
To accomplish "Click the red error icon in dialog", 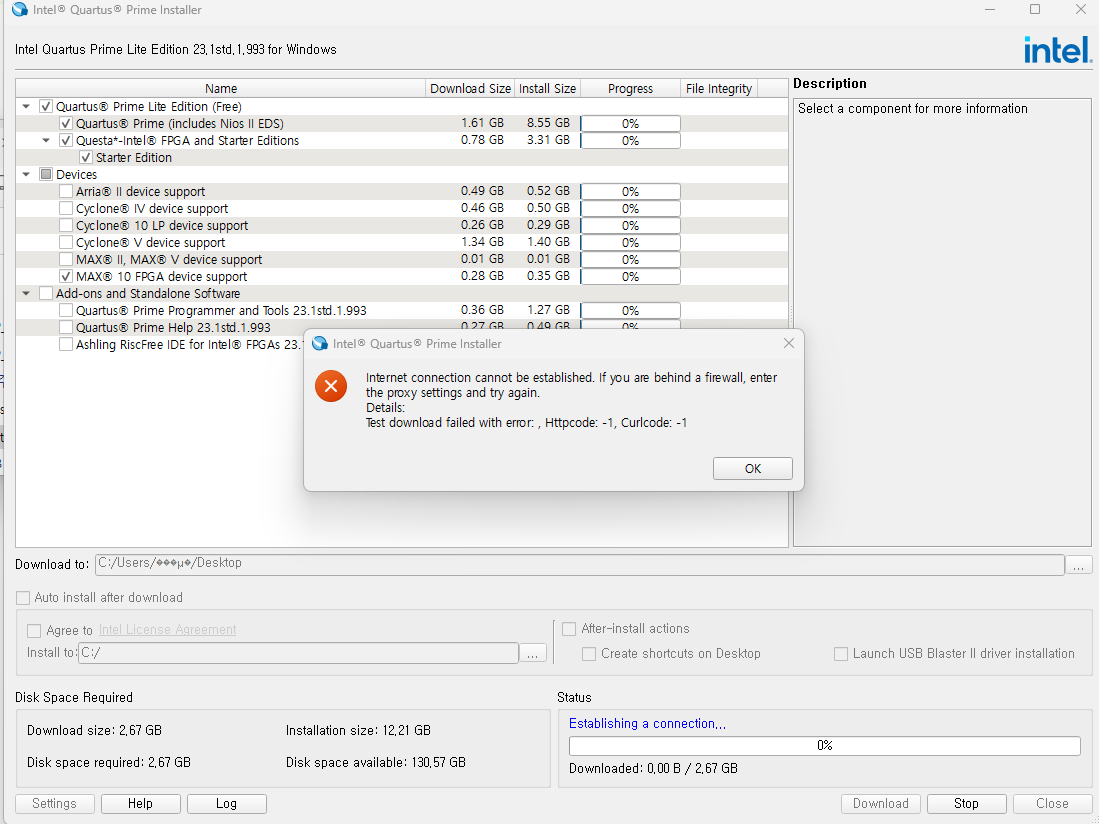I will coord(331,386).
